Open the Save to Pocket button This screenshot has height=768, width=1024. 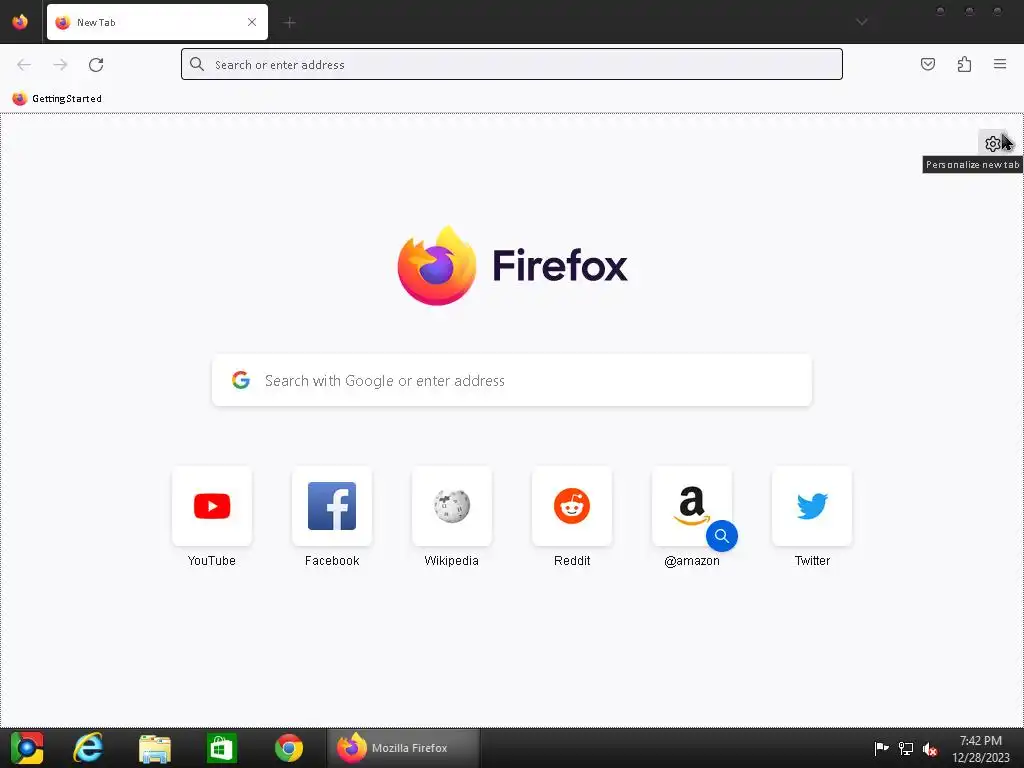tap(928, 64)
